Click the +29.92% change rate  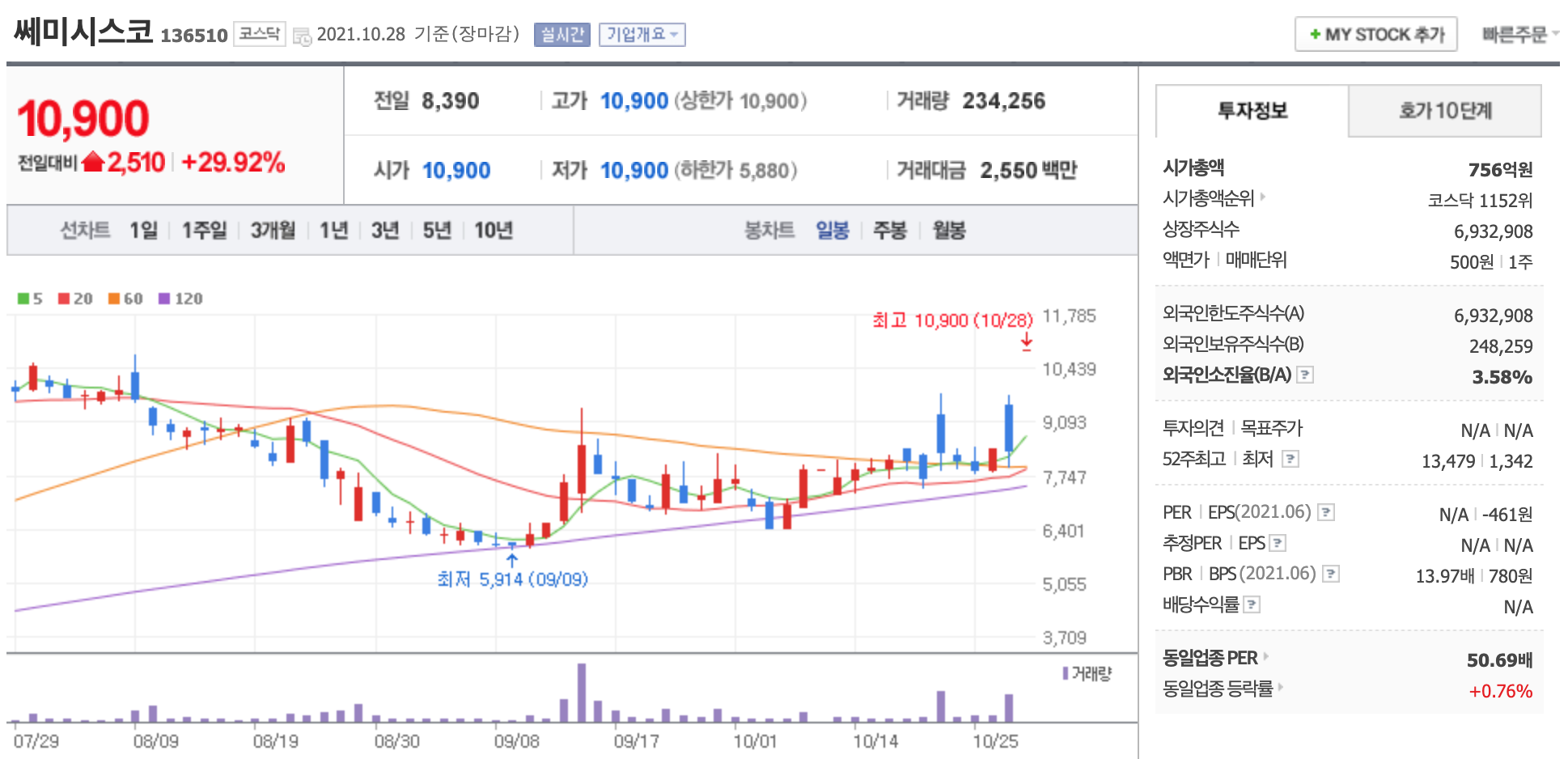point(233,163)
